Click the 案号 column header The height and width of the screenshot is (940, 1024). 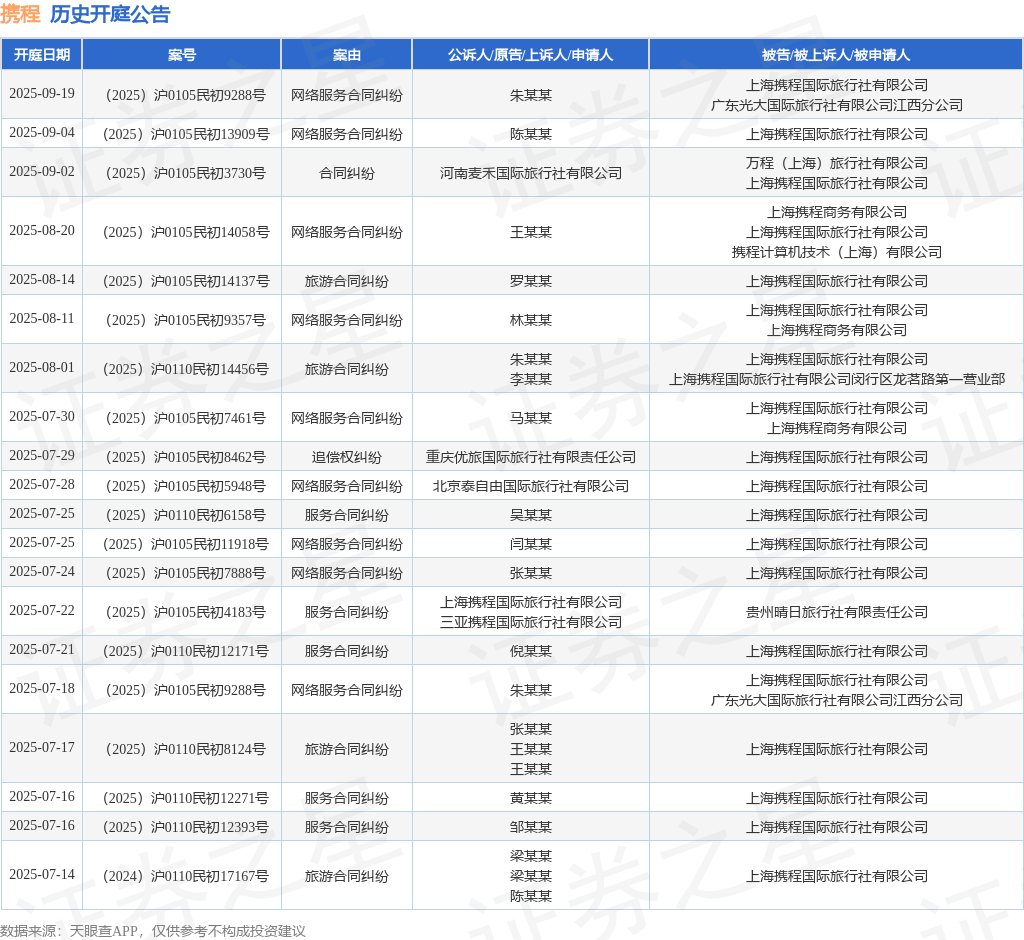182,55
